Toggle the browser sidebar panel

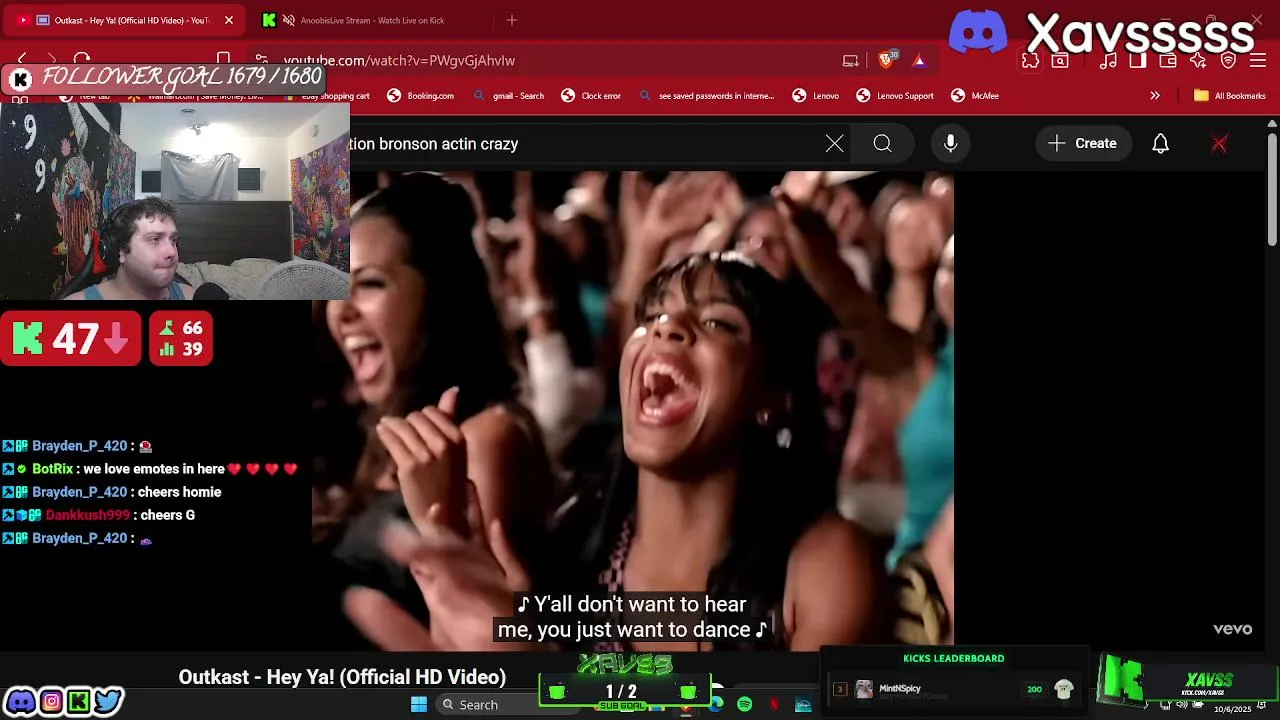point(1138,61)
